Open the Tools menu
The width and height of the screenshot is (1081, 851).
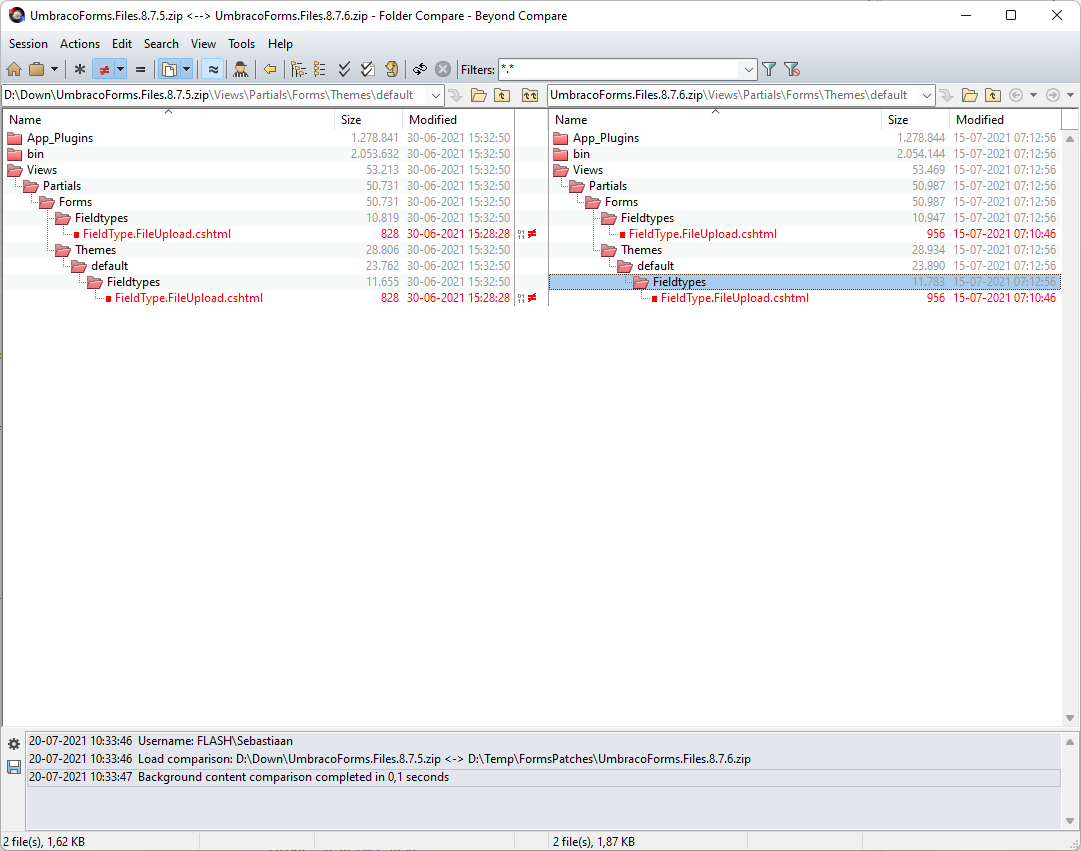[241, 43]
